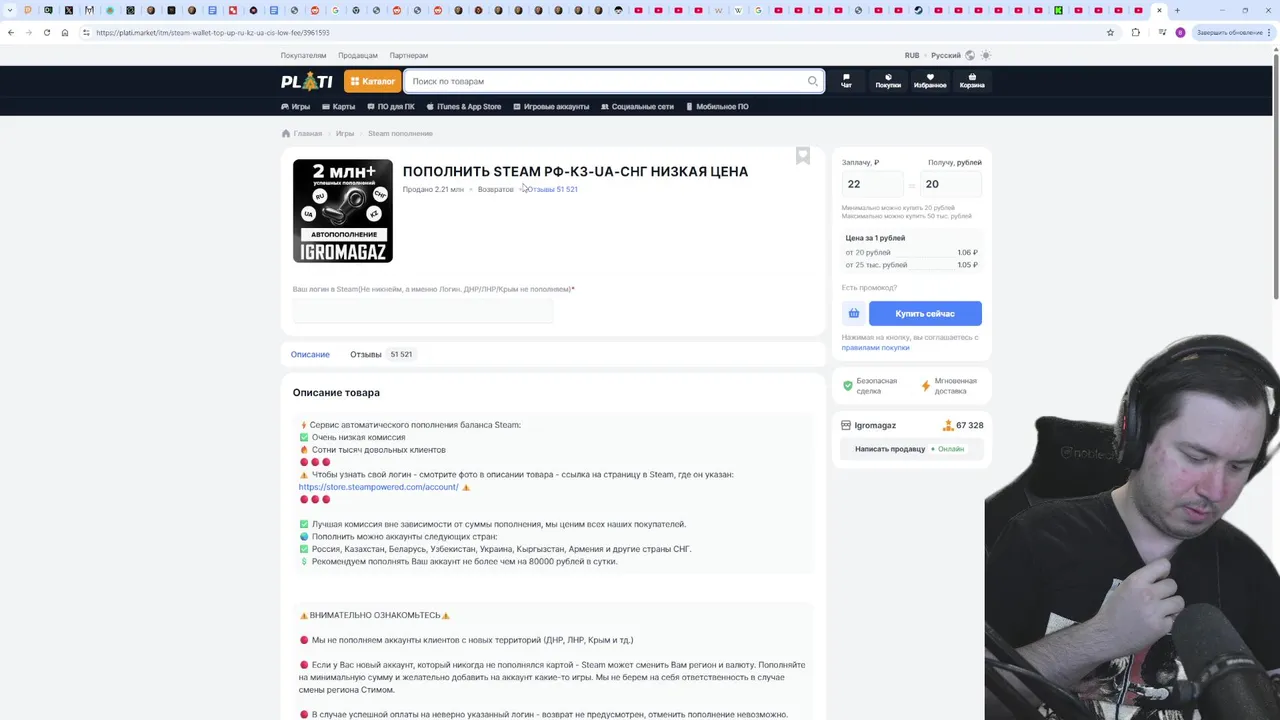This screenshot has width=1280, height=720.
Task: Click the IGROMAGAZ product image
Action: click(343, 211)
